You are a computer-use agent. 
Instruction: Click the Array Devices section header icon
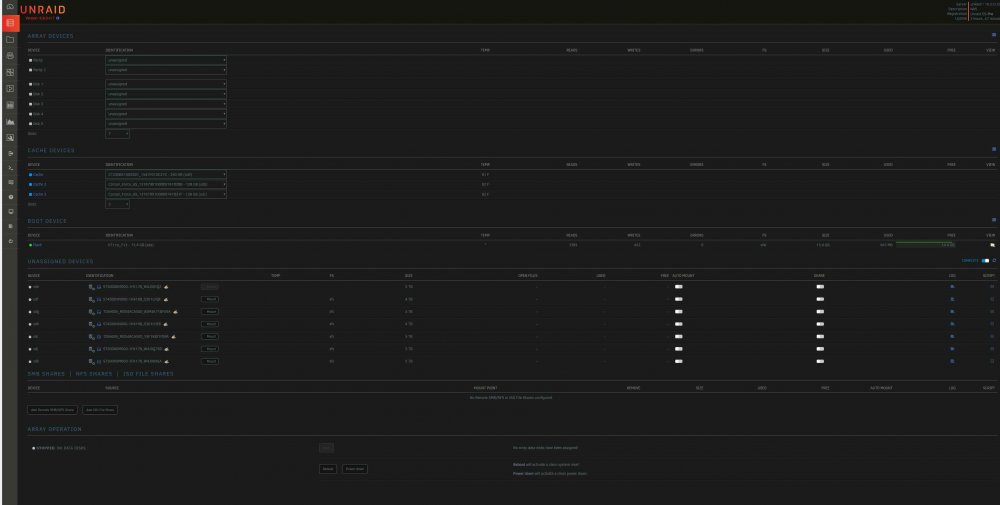click(x=994, y=35)
